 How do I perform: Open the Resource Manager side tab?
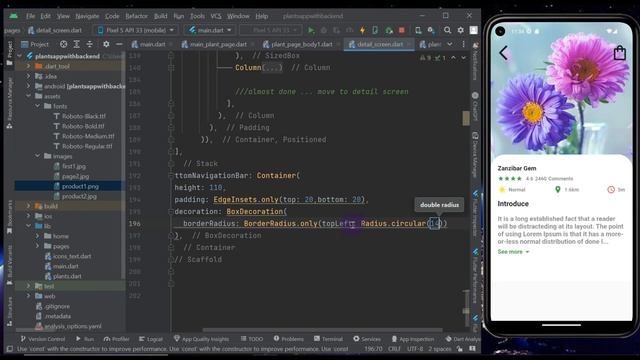pos(9,103)
